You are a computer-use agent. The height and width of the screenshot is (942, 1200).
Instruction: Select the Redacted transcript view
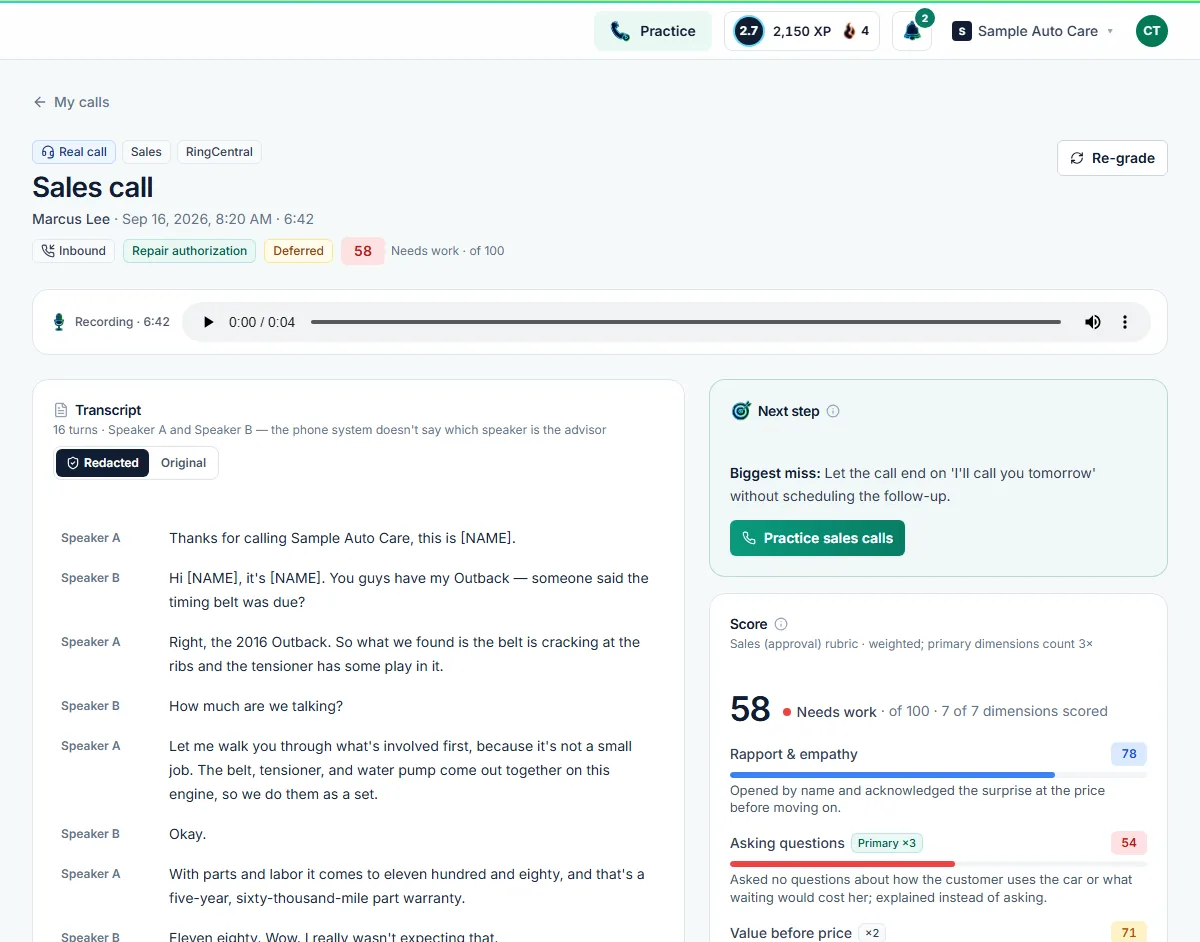[102, 463]
